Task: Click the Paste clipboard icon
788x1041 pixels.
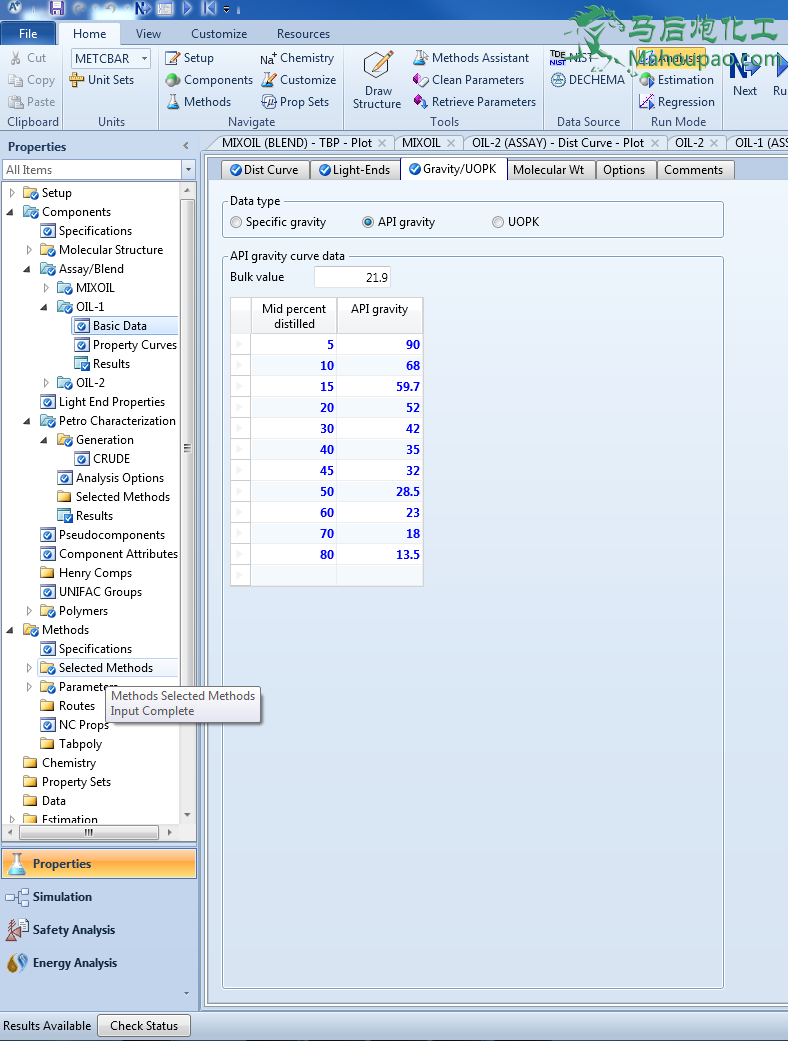Action: coord(15,102)
